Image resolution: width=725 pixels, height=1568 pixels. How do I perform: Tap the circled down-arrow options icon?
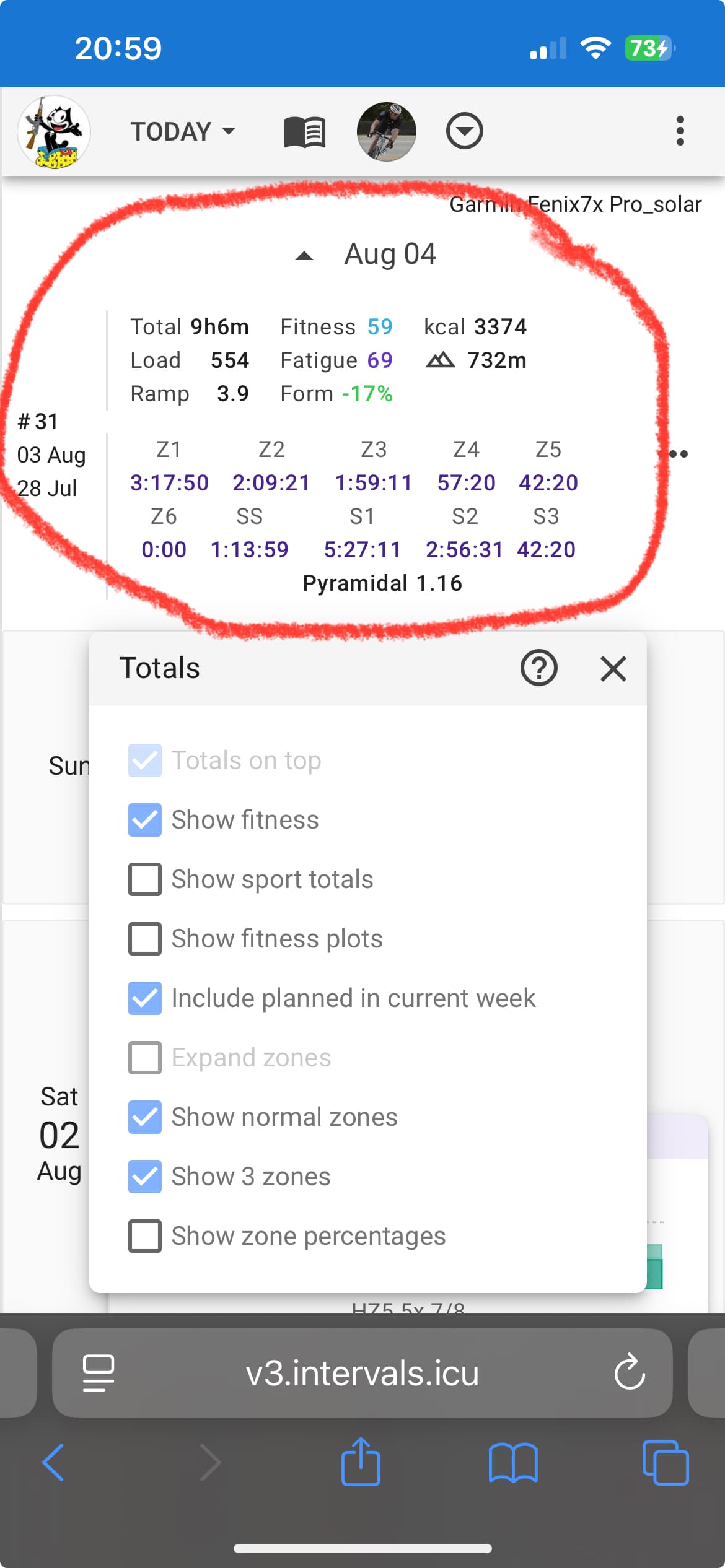(464, 131)
